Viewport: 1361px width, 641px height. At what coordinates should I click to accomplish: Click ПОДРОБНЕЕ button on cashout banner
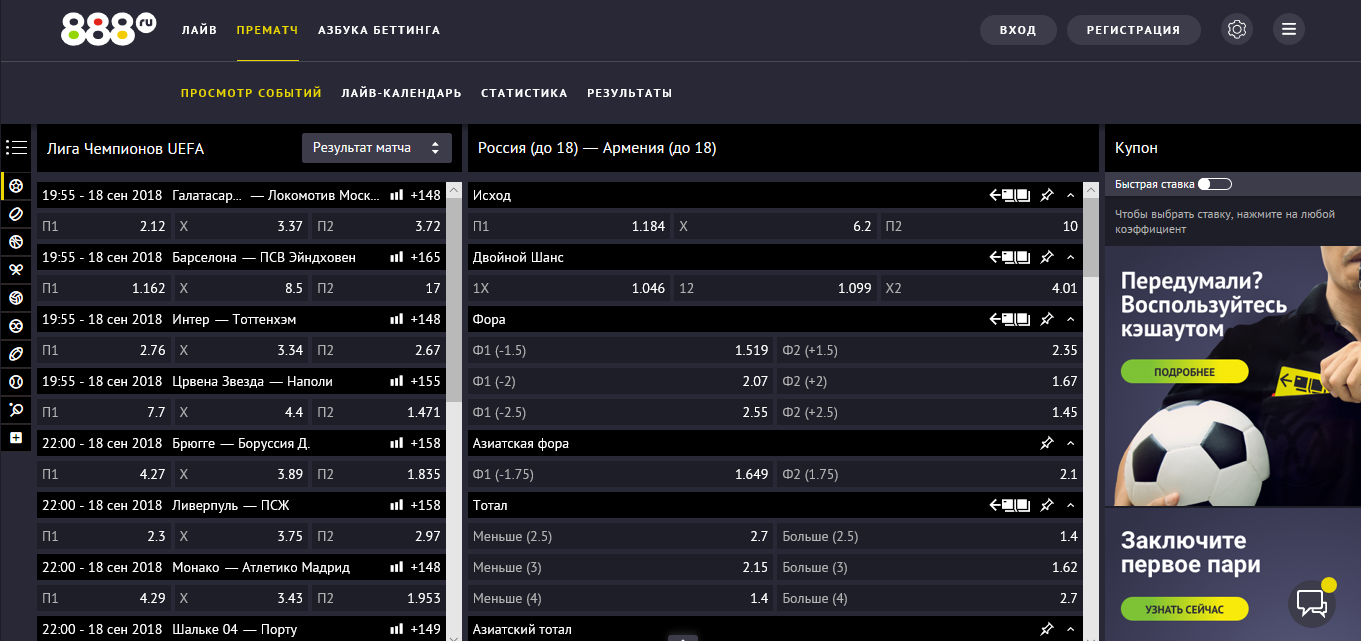(1184, 372)
